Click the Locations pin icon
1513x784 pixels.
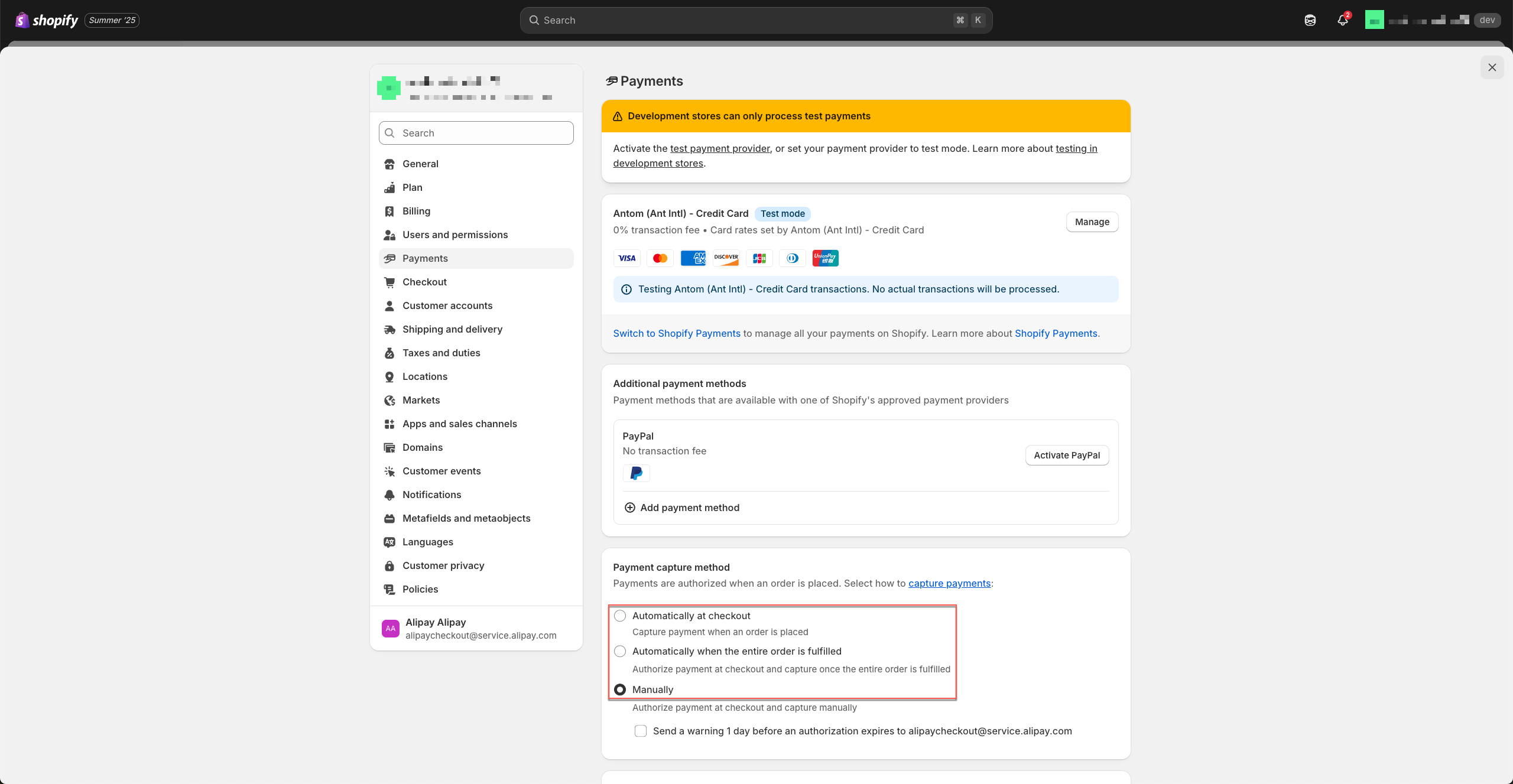pos(389,376)
